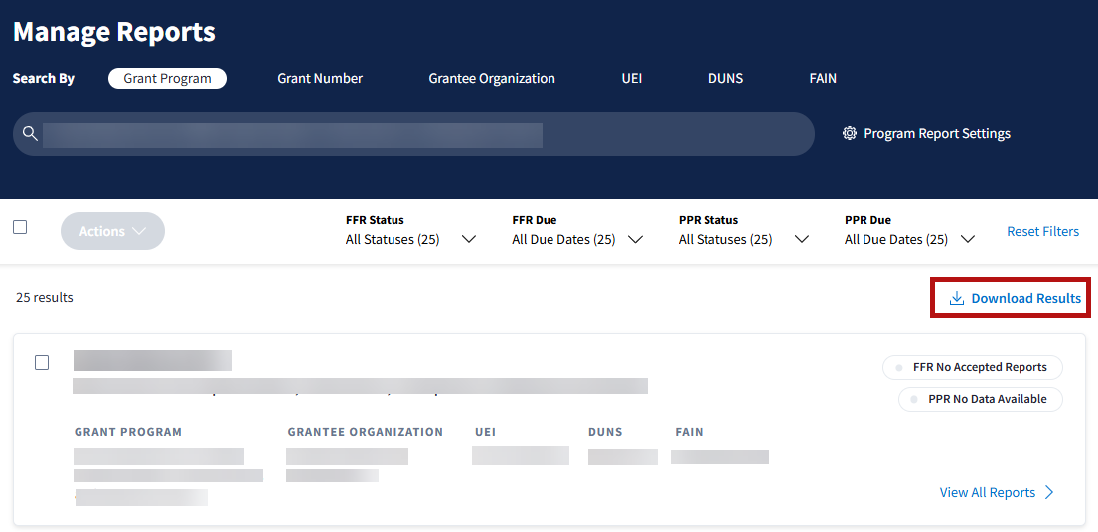
Task: Choose the UEI search option
Action: point(631,78)
